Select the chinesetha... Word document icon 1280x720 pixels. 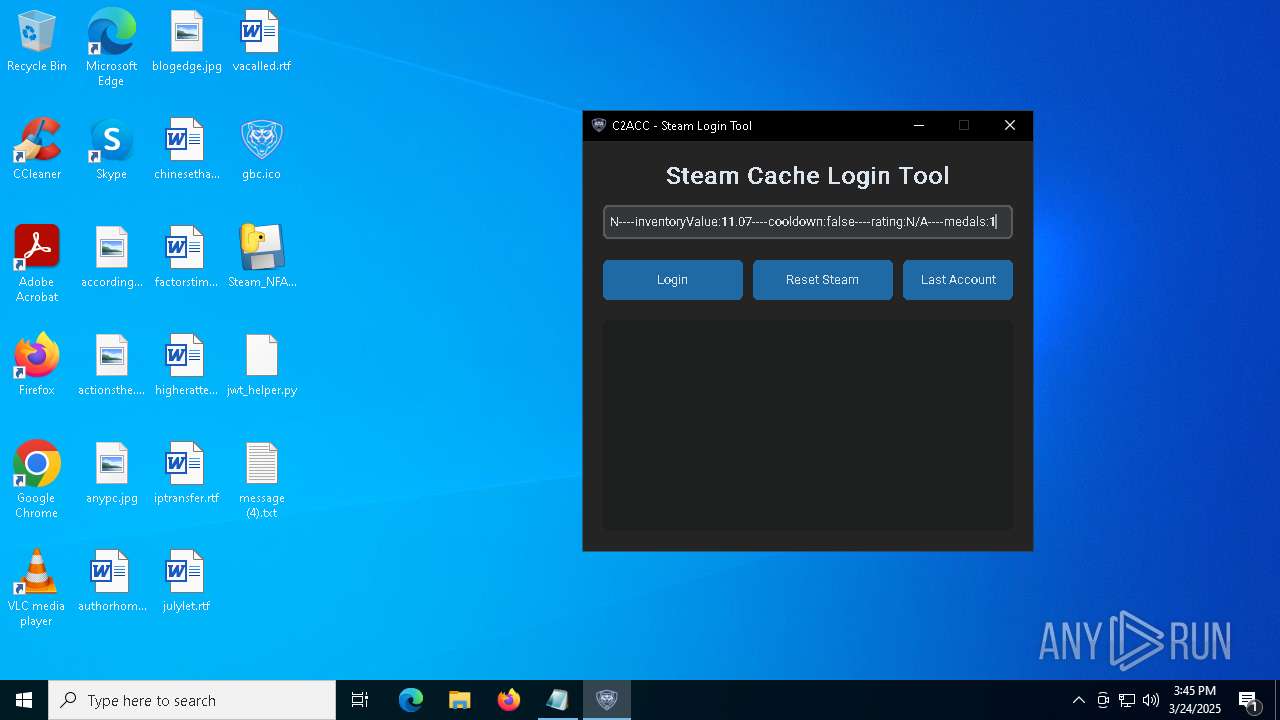pyautogui.click(x=186, y=150)
